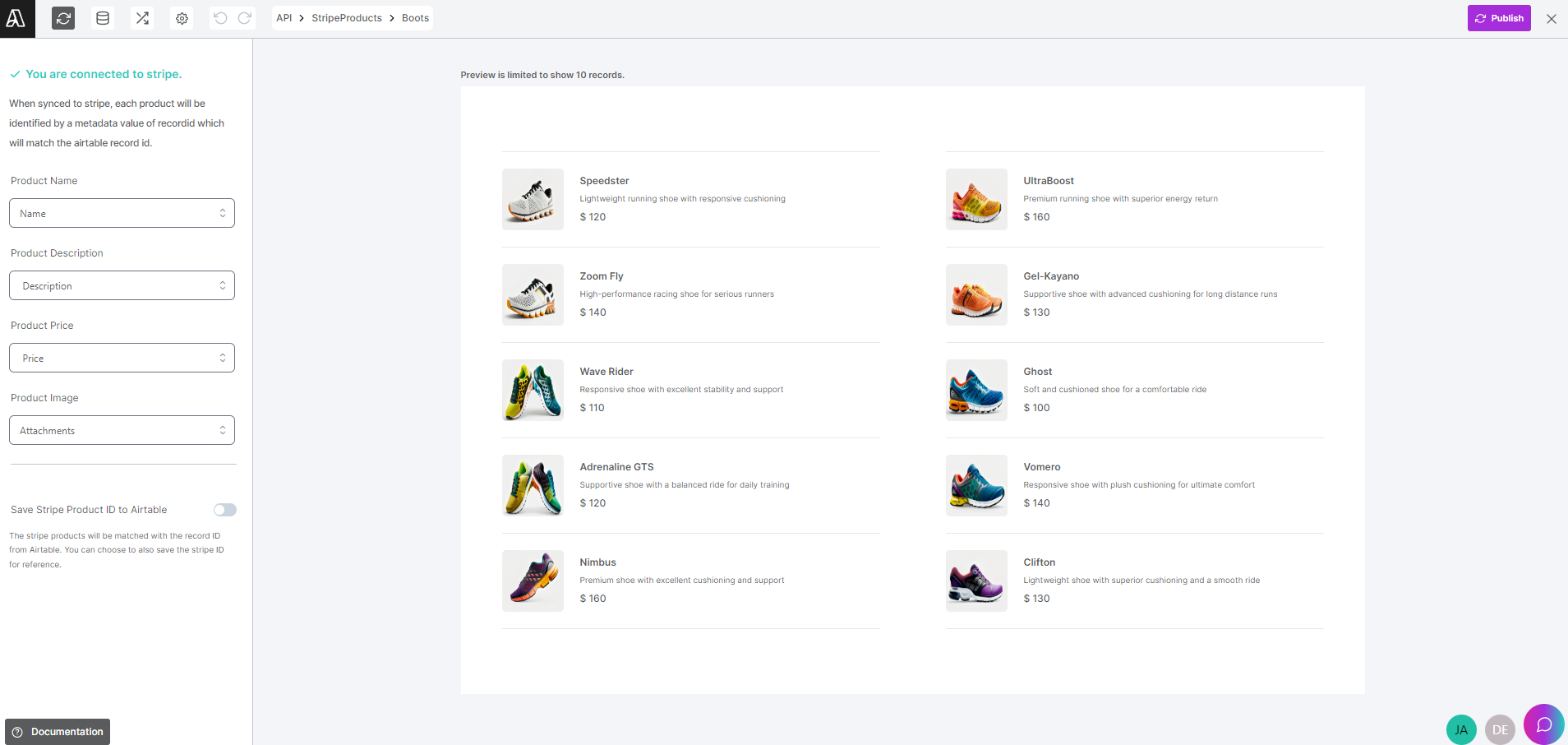Click the $ 110 price of Wave Rider
This screenshot has height=745, width=1568.
tap(592, 408)
